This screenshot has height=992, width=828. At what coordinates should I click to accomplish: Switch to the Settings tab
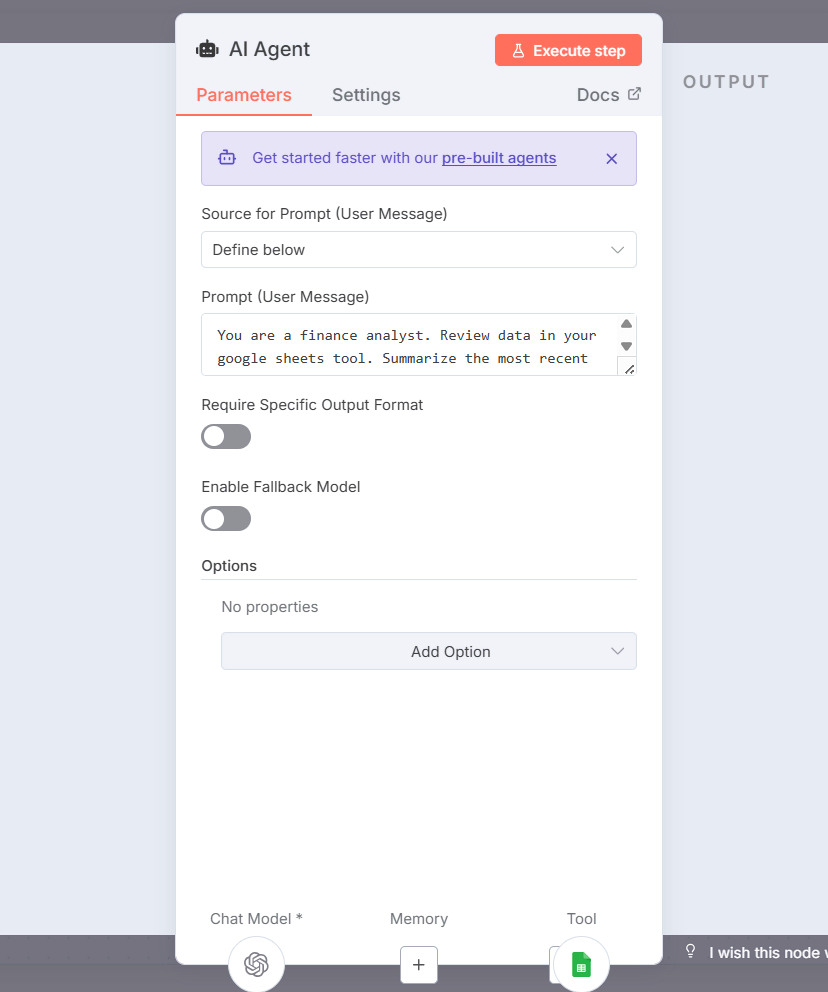click(x=365, y=95)
